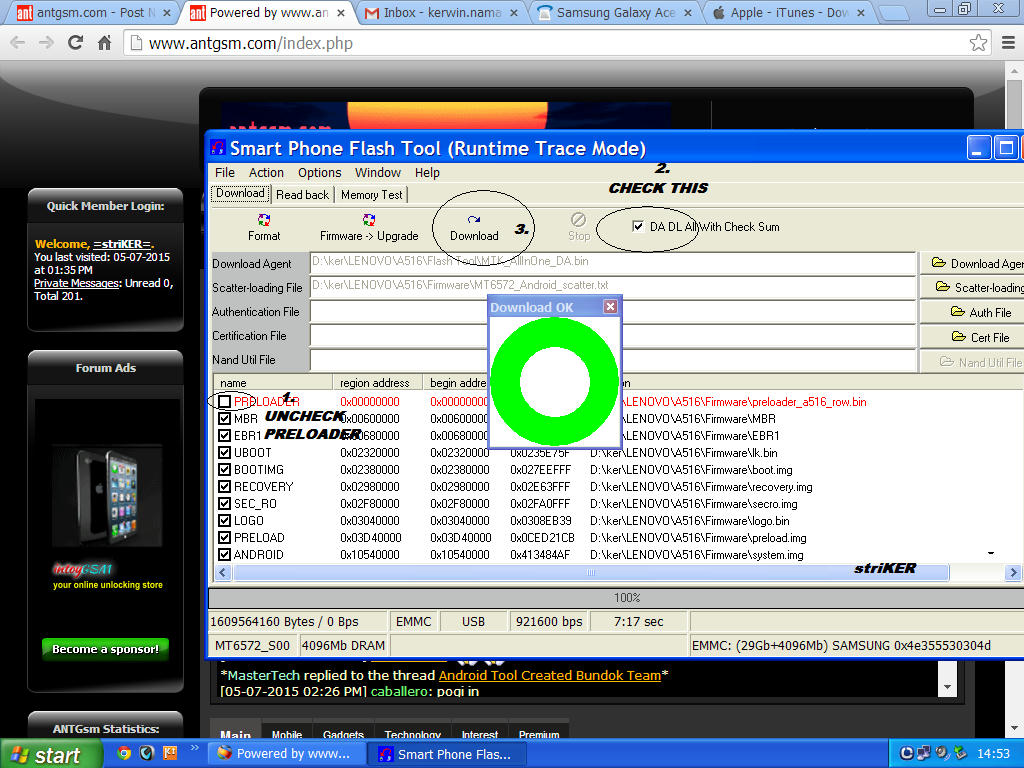The image size is (1024, 768).
Task: Check the PRELOADER checkbox
Action: tap(225, 401)
